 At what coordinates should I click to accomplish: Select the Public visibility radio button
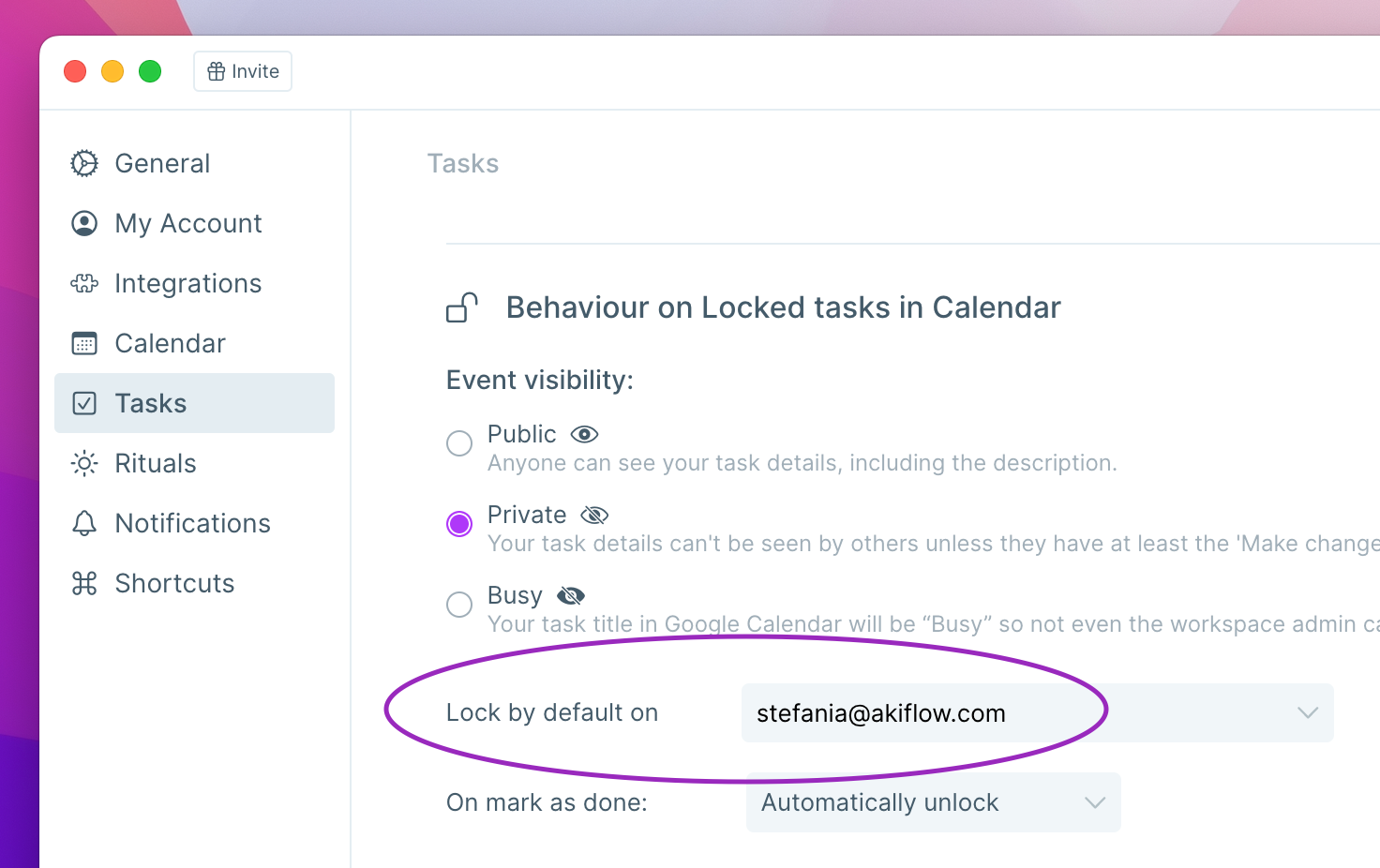point(459,443)
